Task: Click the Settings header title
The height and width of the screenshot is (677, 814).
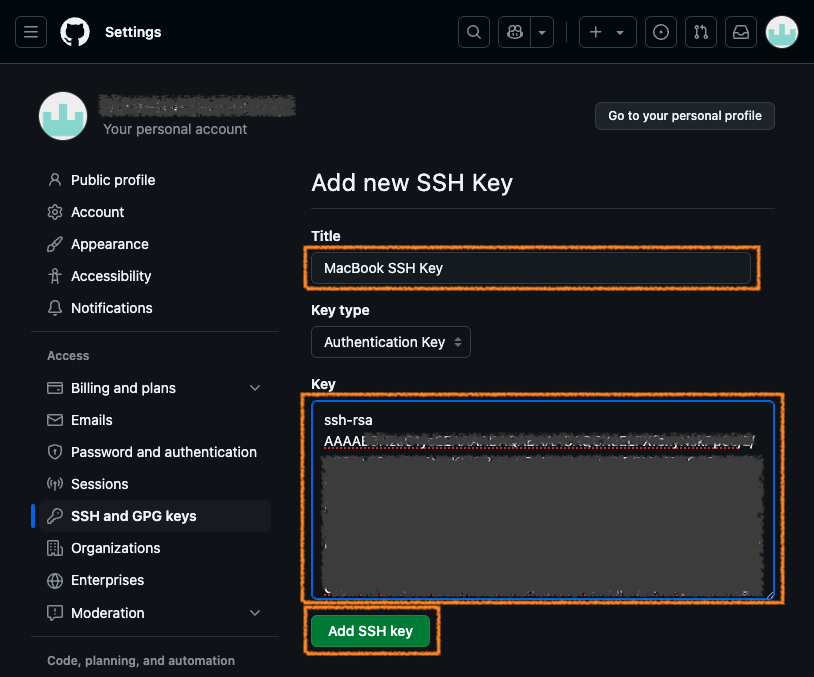Action: point(133,32)
